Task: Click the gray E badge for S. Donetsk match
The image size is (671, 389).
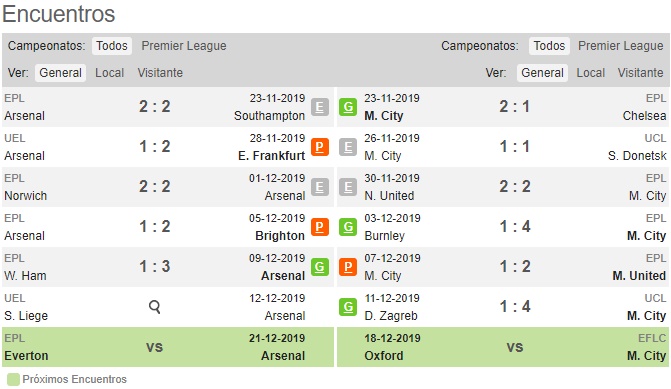Action: (x=348, y=147)
